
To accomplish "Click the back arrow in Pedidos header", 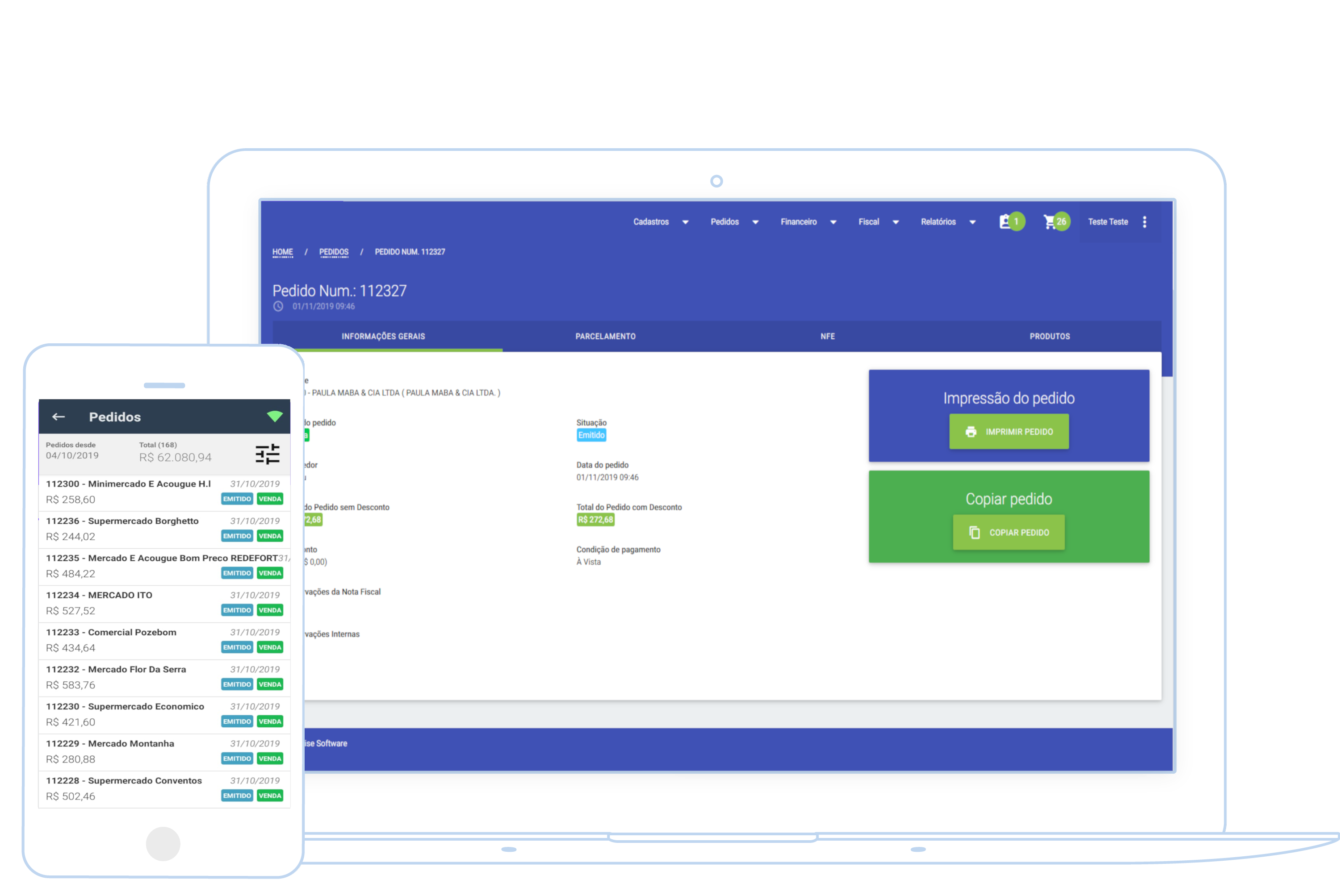I will click(x=59, y=417).
